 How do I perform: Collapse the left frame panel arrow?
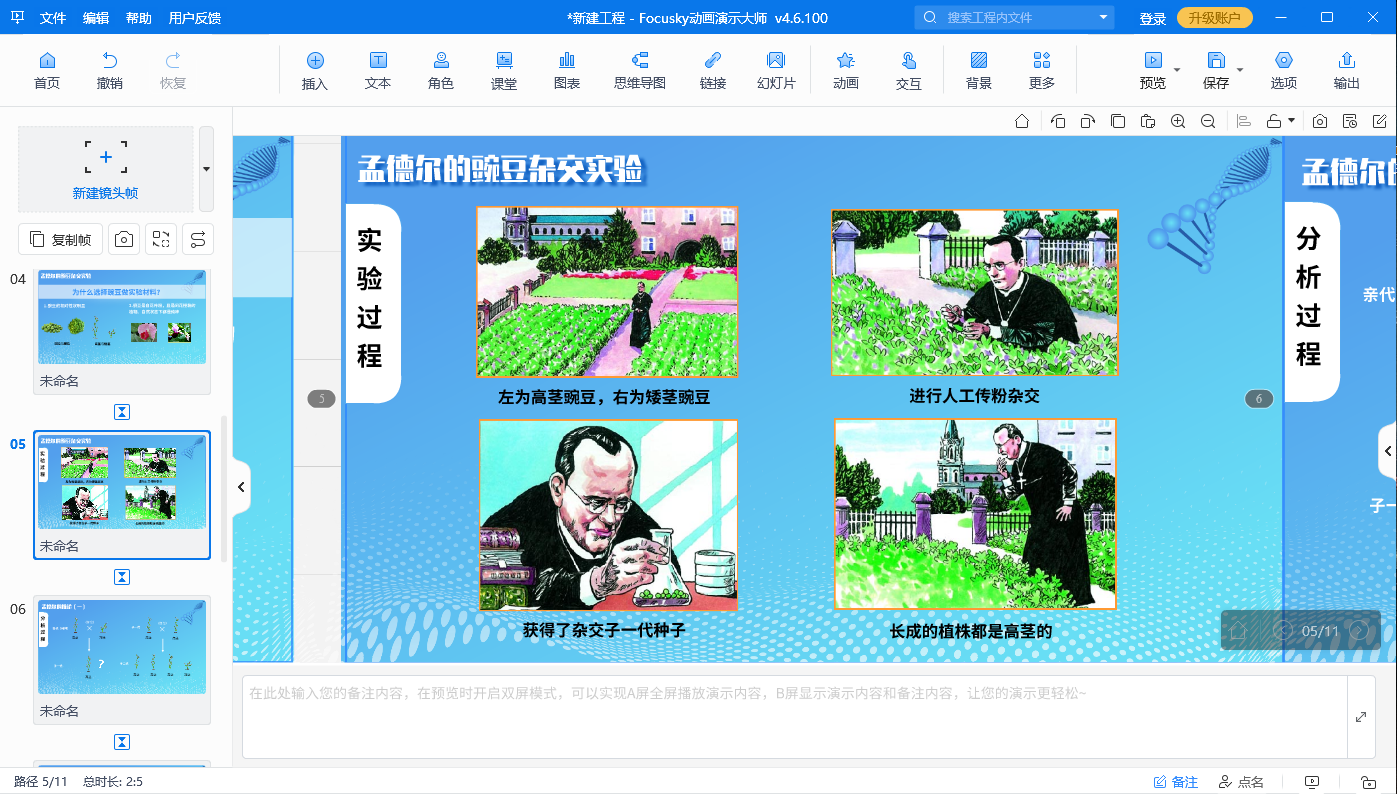click(241, 487)
